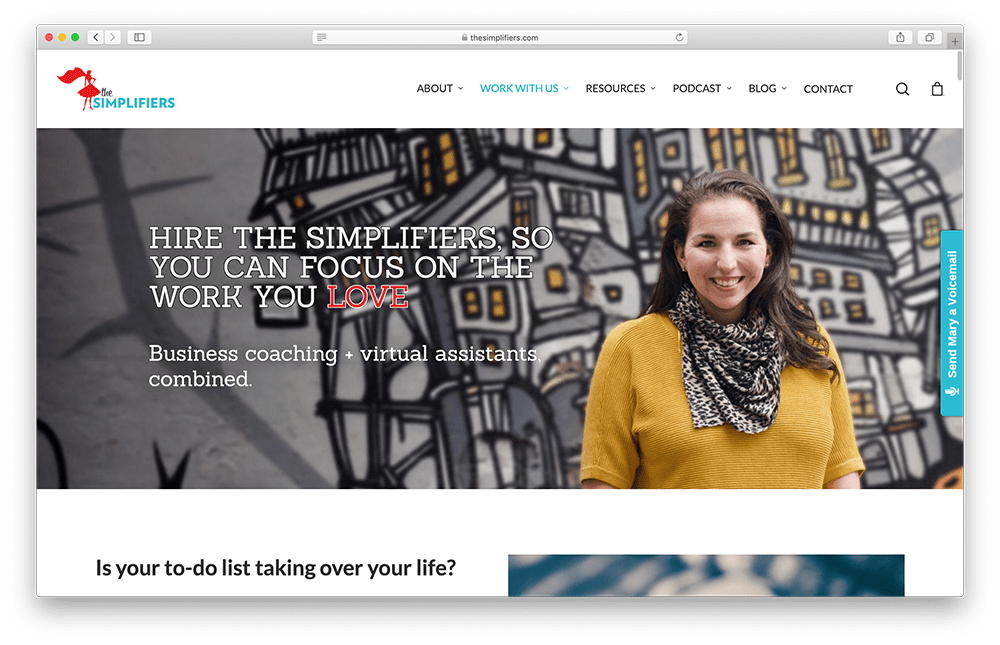Go to the Contact page link

click(x=828, y=89)
